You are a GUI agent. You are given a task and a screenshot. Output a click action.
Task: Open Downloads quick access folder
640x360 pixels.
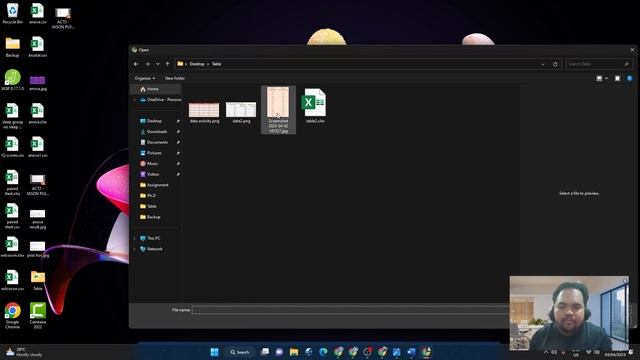(157, 131)
